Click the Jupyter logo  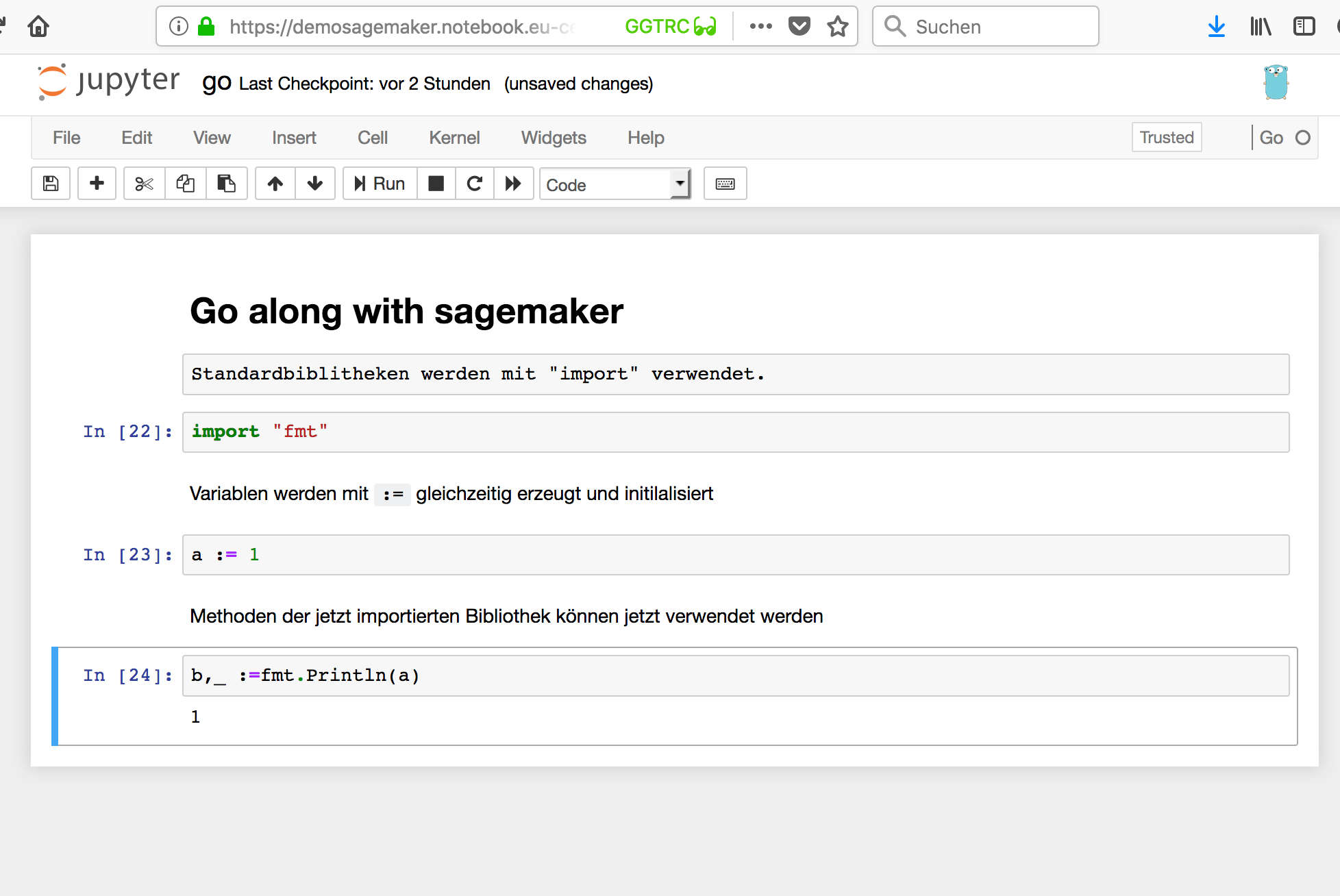[x=108, y=82]
